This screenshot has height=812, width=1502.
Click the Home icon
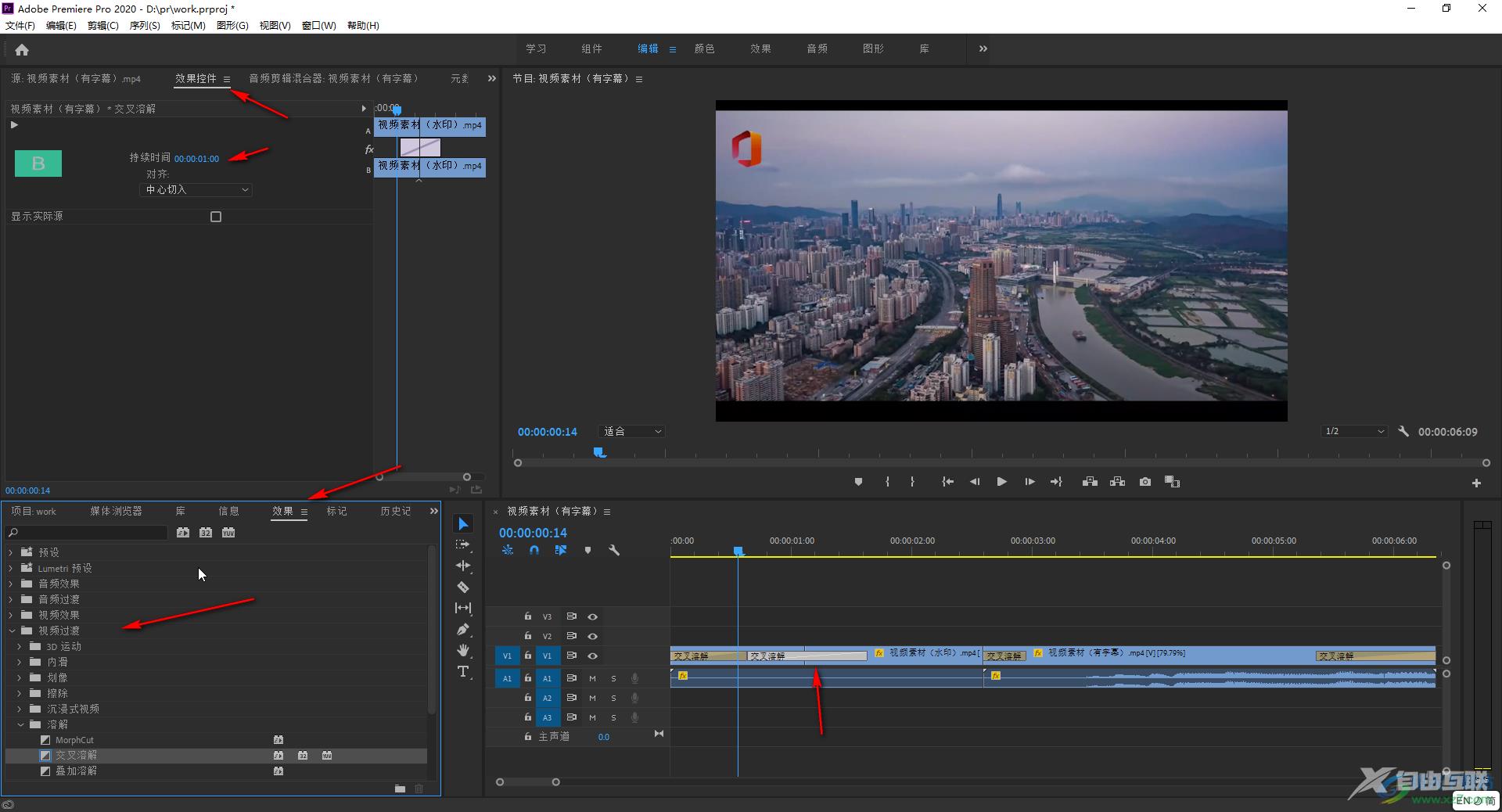click(22, 50)
